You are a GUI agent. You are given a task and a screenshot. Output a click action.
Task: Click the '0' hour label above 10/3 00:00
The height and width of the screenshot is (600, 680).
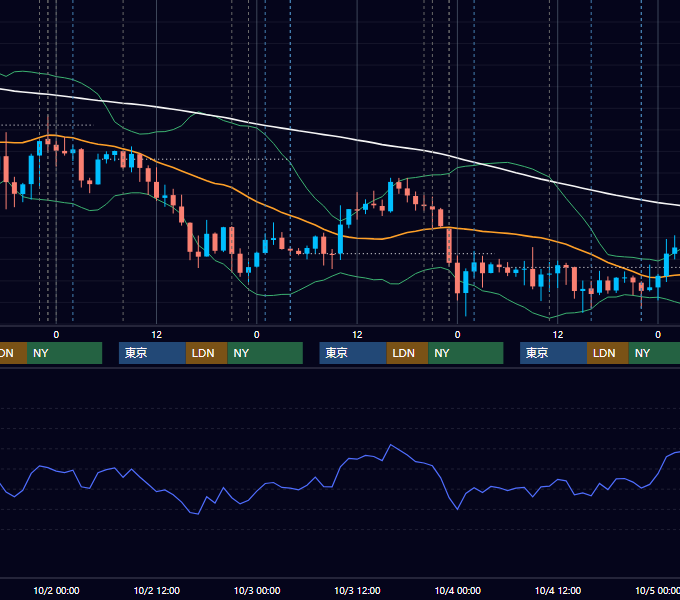(x=257, y=335)
